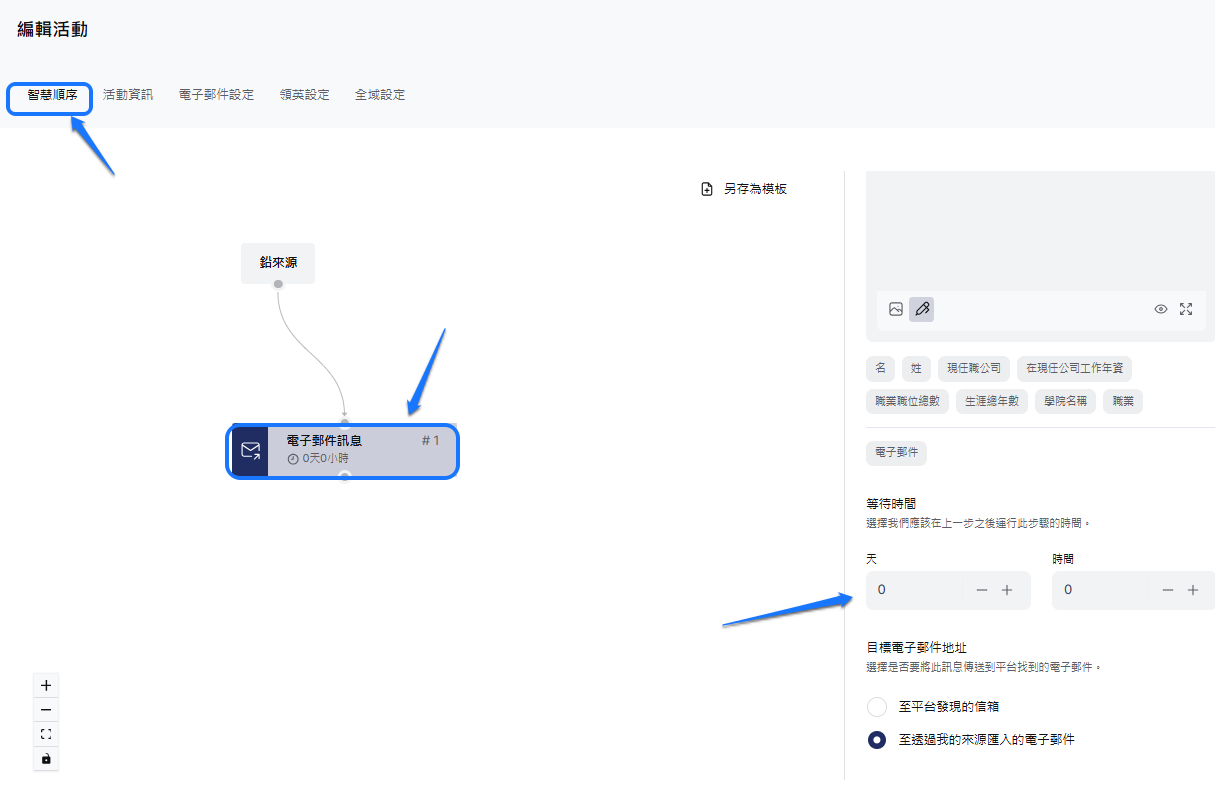Click the envelope icon on email node
Image resolution: width=1215 pixels, height=793 pixels.
(x=250, y=450)
